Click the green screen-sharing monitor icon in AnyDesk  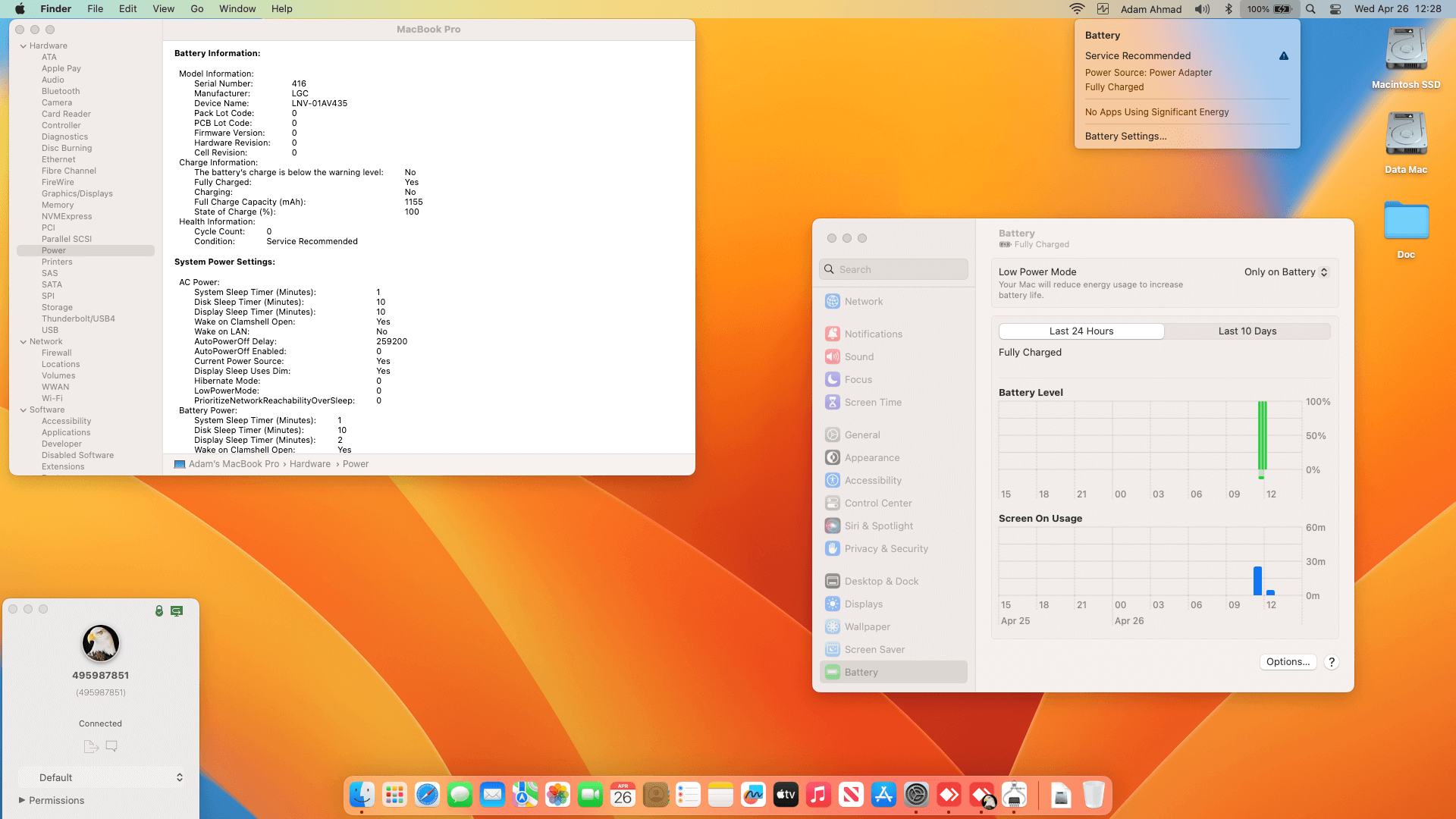(177, 610)
